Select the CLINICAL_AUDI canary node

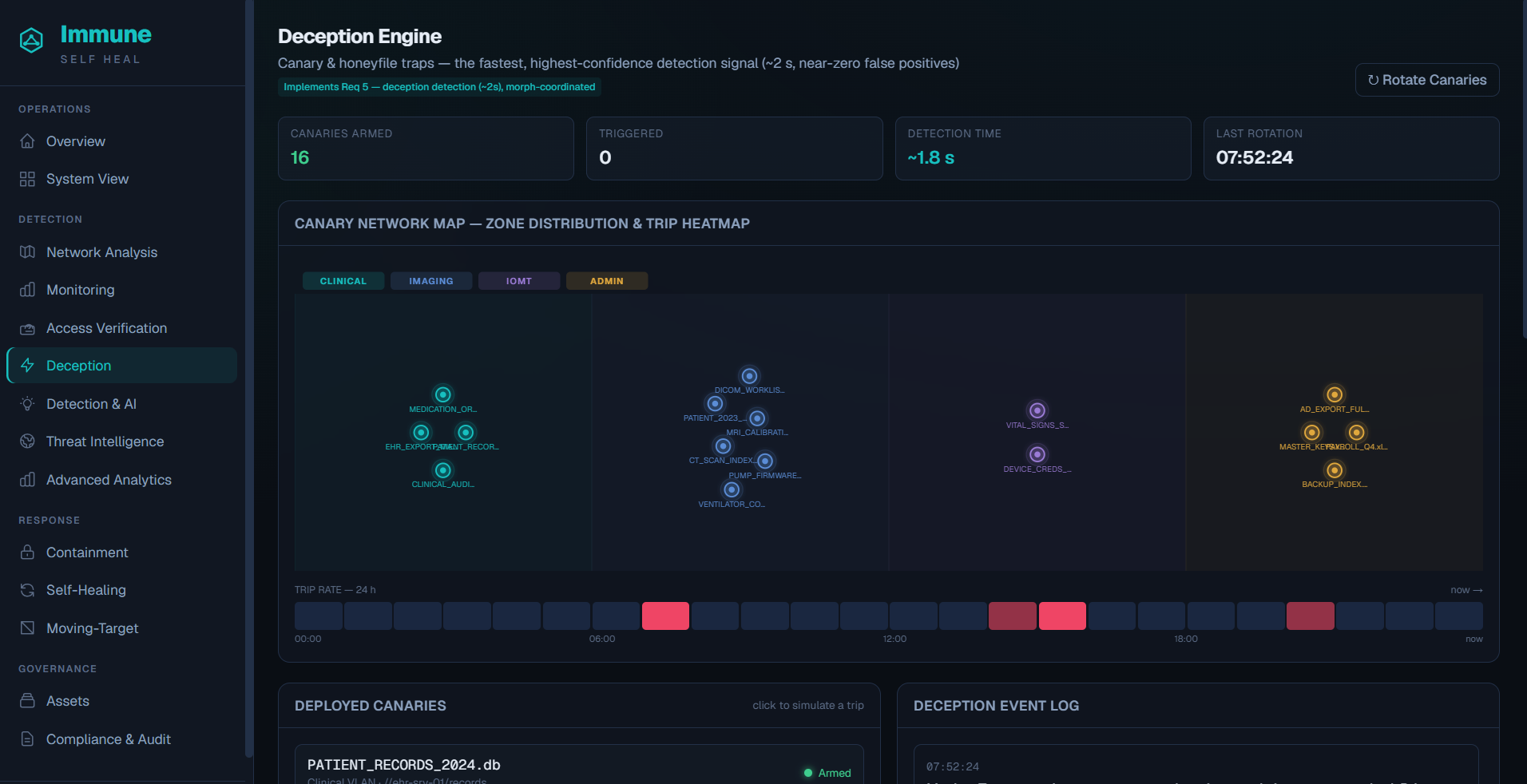click(x=443, y=470)
